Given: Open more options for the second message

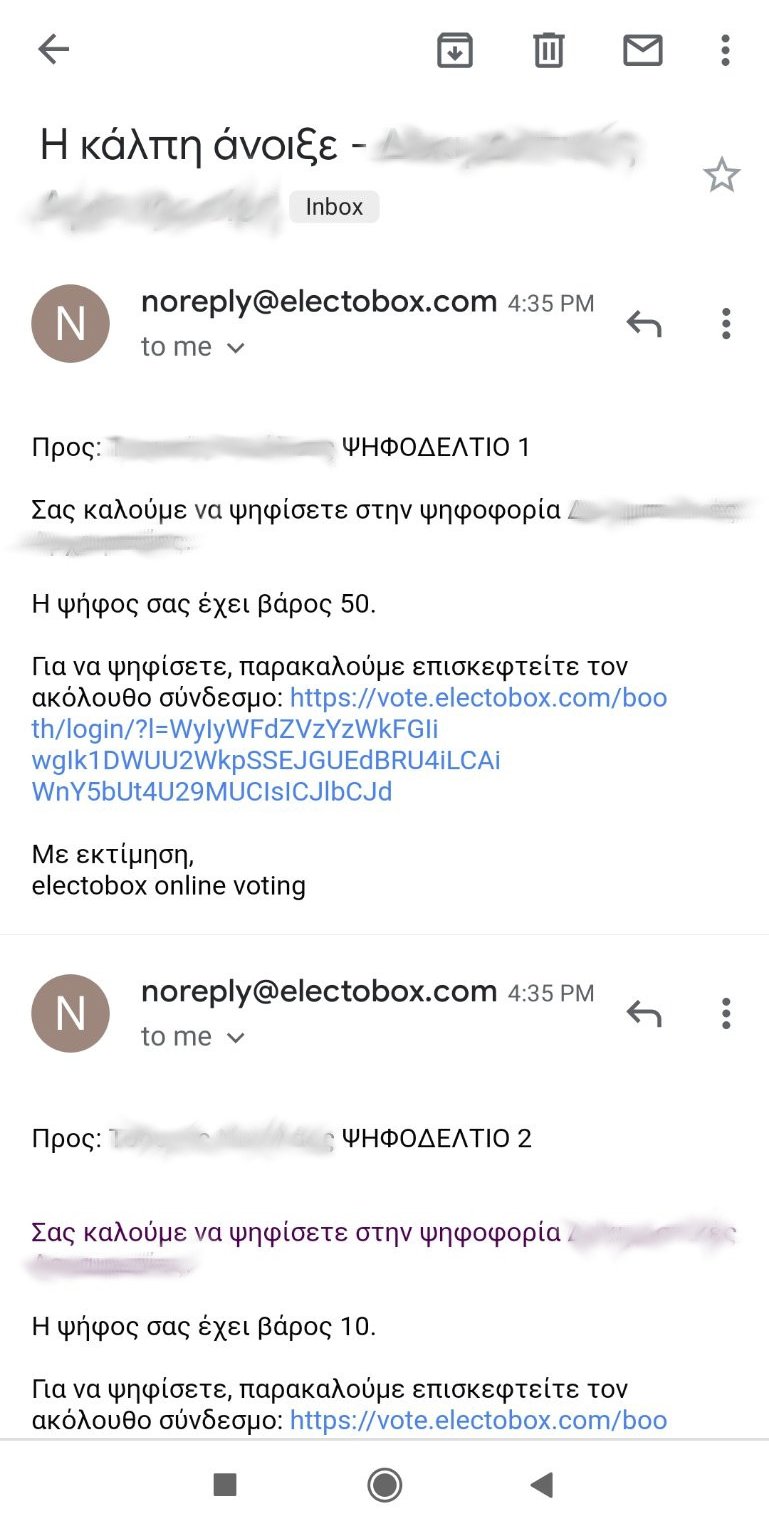Looking at the screenshot, I should pos(725,1014).
